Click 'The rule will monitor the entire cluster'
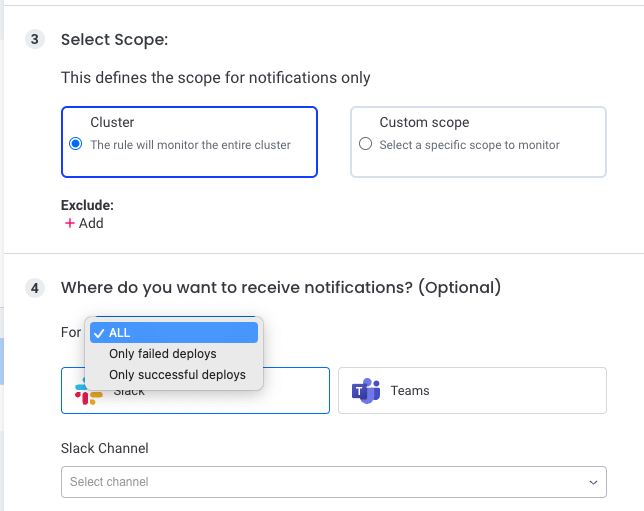Viewport: 644px width, 511px height. (191, 145)
